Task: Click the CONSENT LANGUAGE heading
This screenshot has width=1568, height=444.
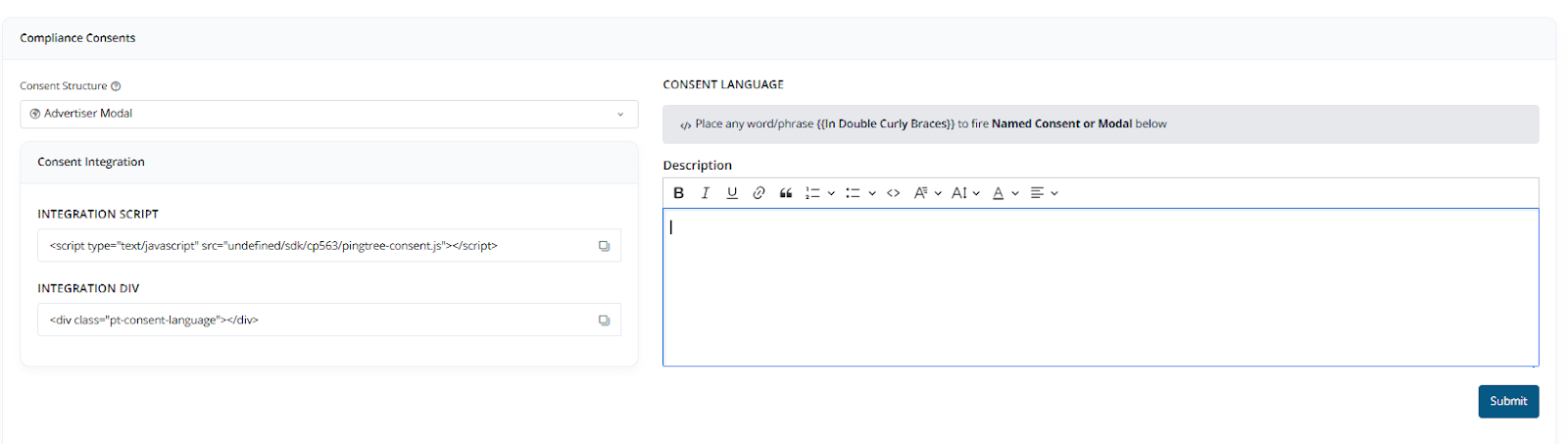Action: pos(723,85)
